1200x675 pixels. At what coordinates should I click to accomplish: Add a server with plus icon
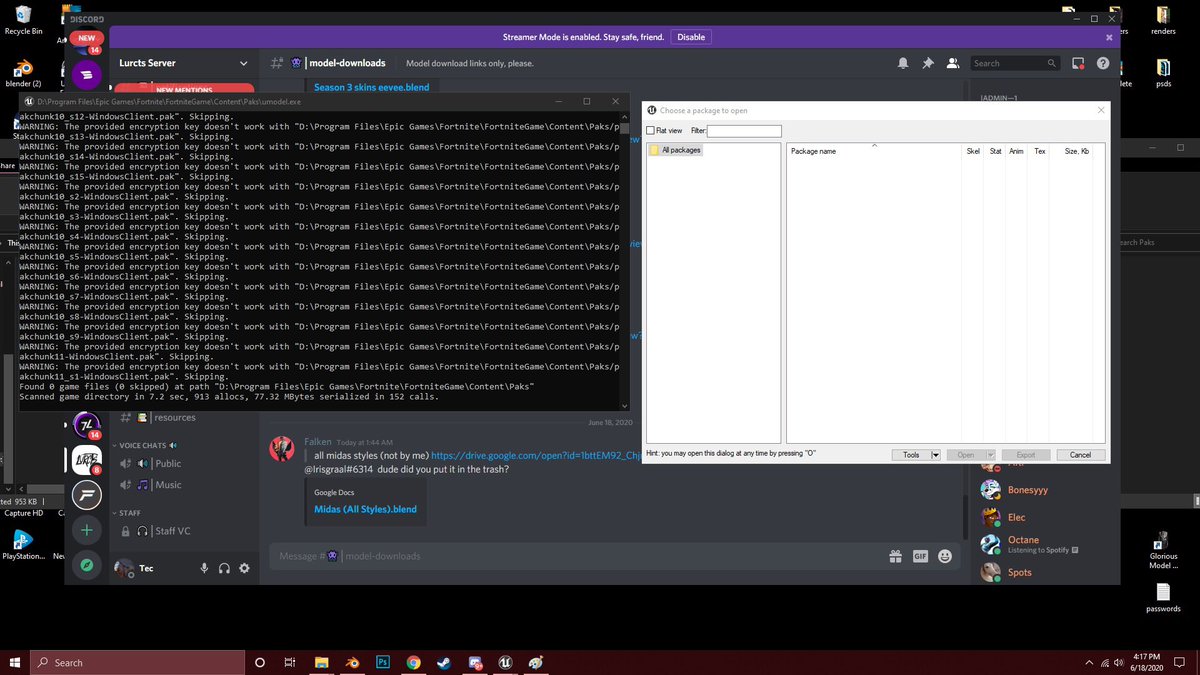87,530
